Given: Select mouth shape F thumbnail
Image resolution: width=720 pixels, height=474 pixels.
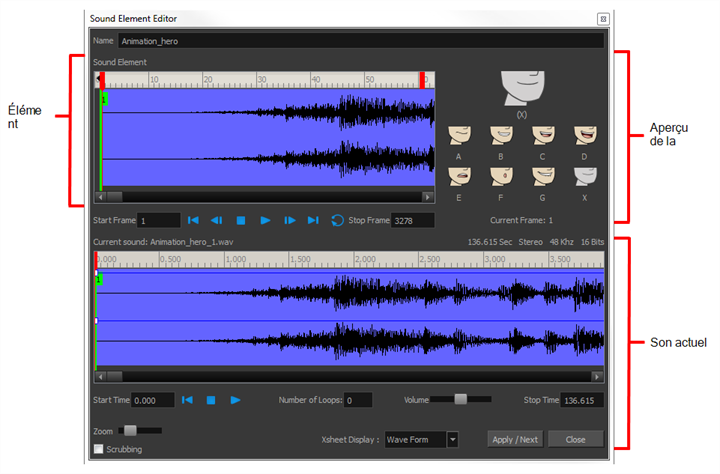Looking at the screenshot, I should (x=501, y=176).
